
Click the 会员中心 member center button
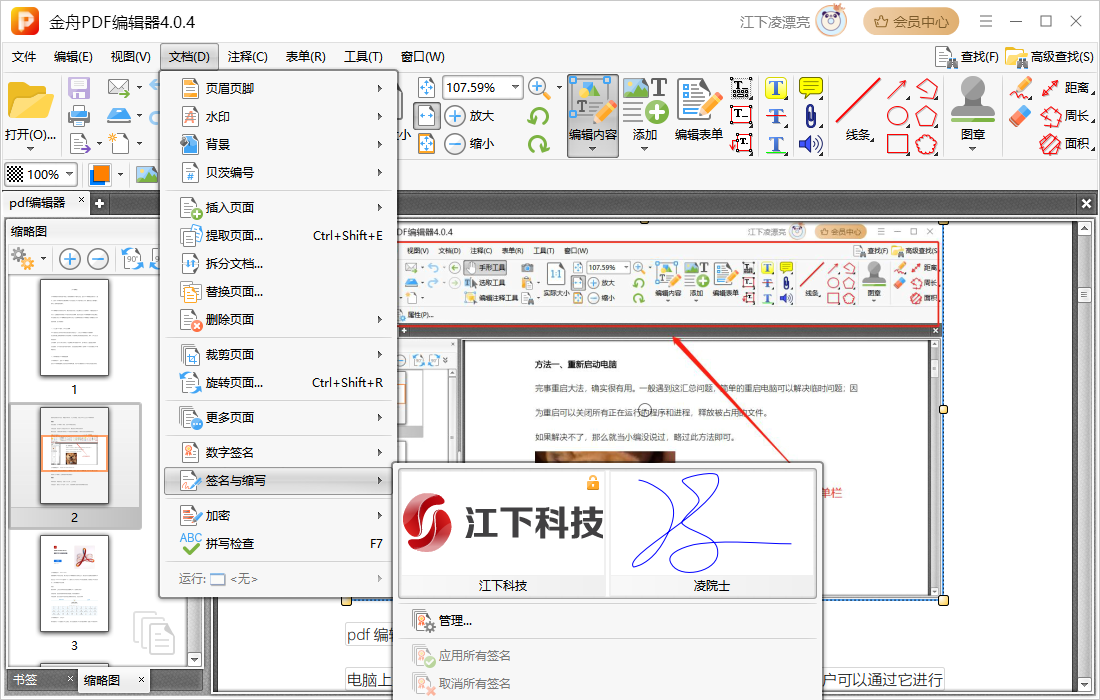tap(911, 22)
